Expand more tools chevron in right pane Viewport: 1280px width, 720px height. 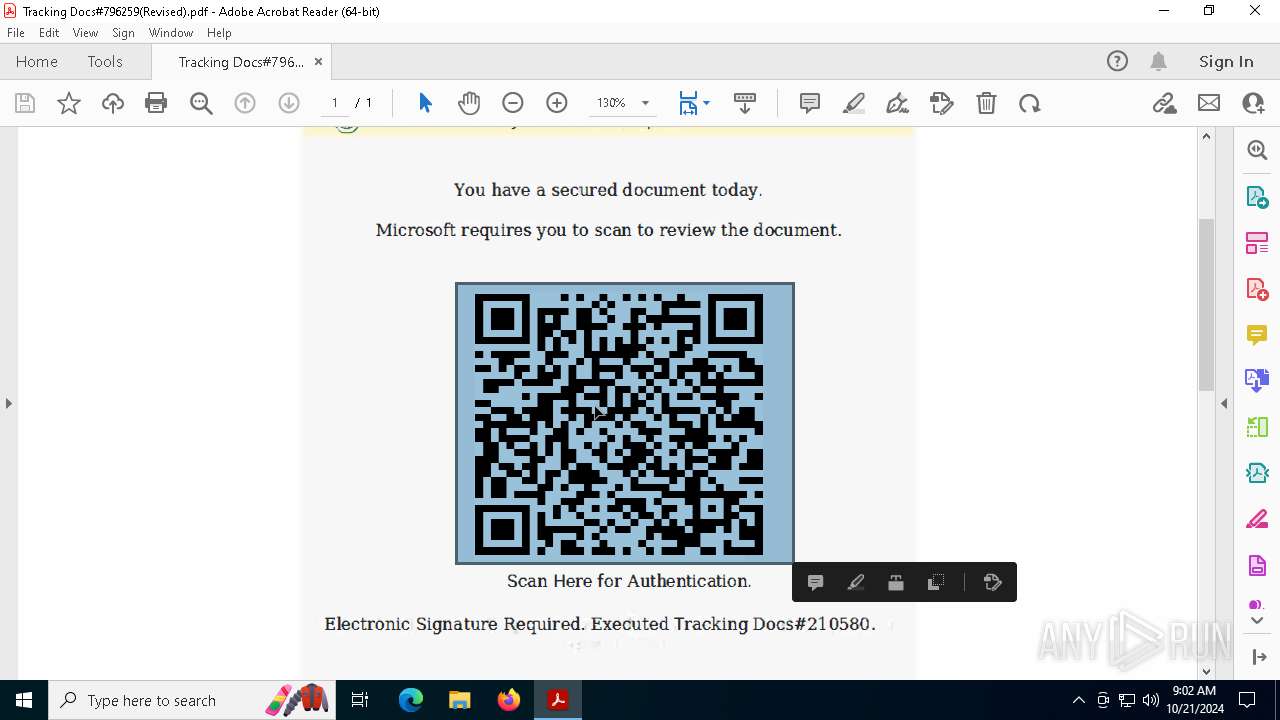[1257, 621]
